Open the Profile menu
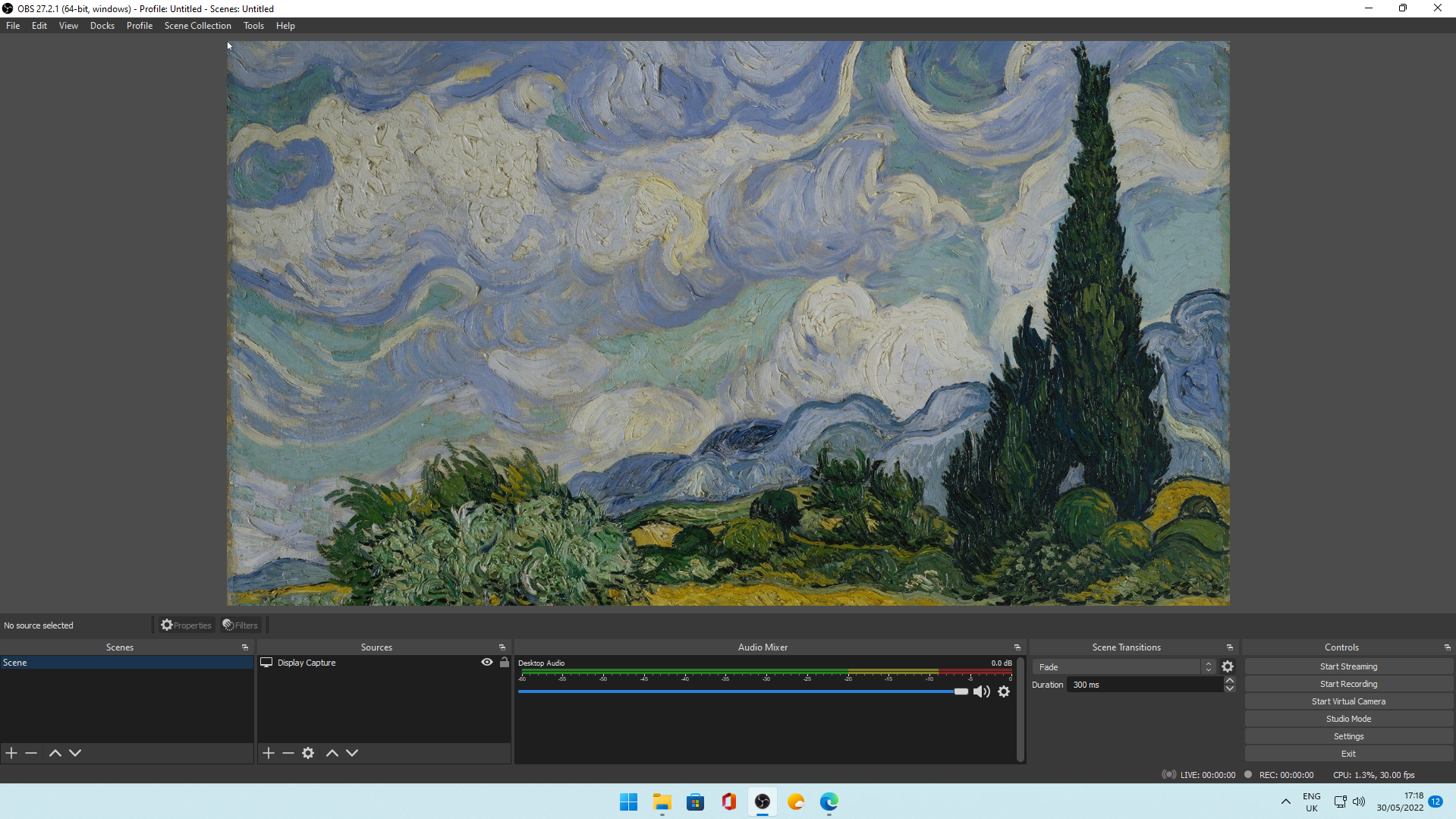1456x819 pixels. pyautogui.click(x=140, y=26)
